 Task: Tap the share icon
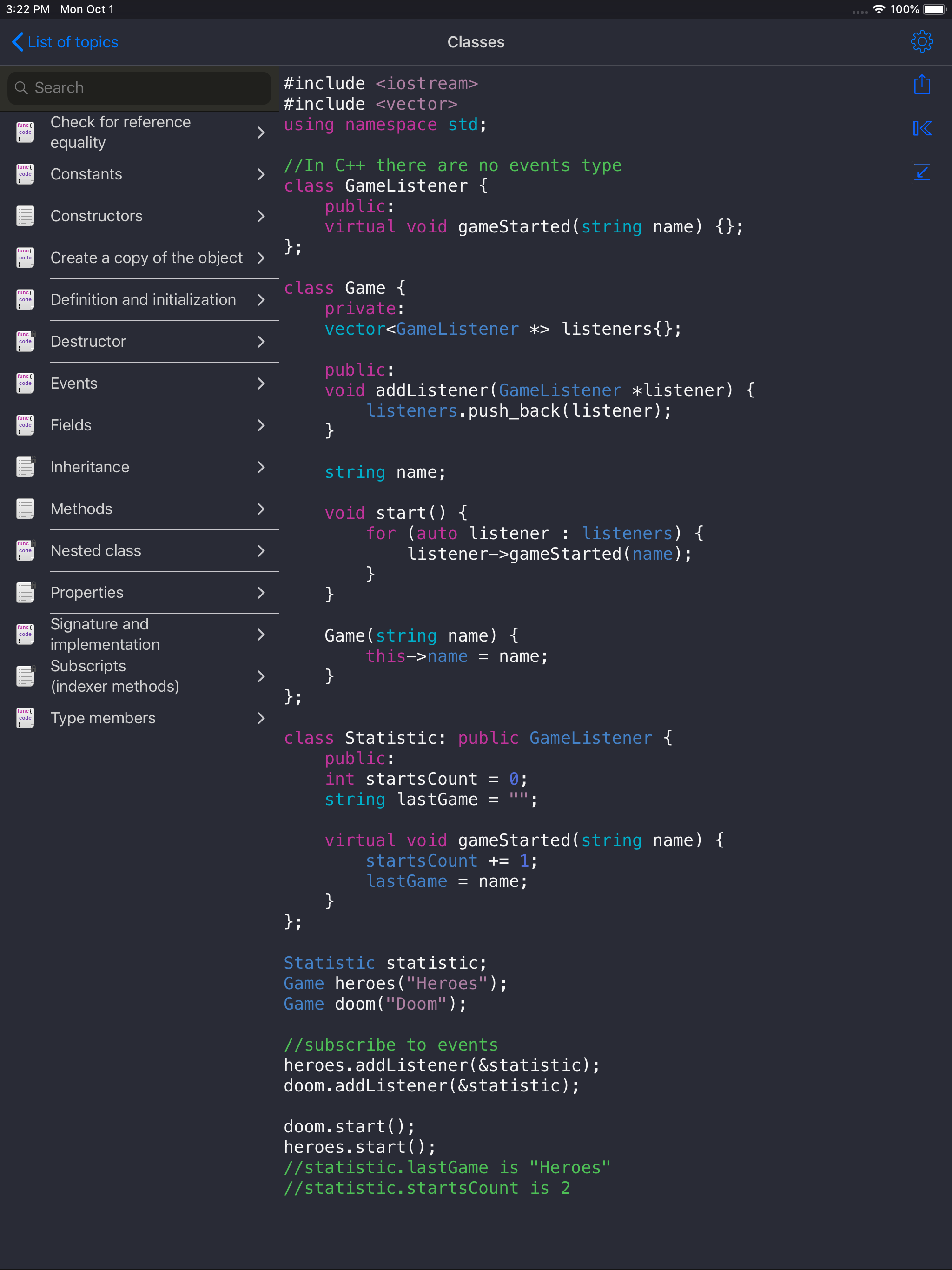click(921, 85)
